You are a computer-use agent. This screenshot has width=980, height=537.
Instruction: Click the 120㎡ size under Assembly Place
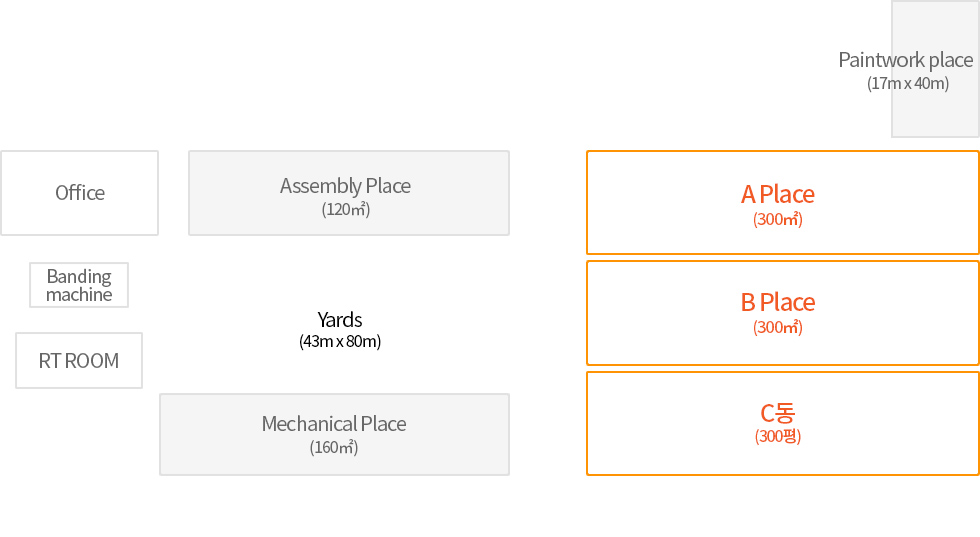346,209
